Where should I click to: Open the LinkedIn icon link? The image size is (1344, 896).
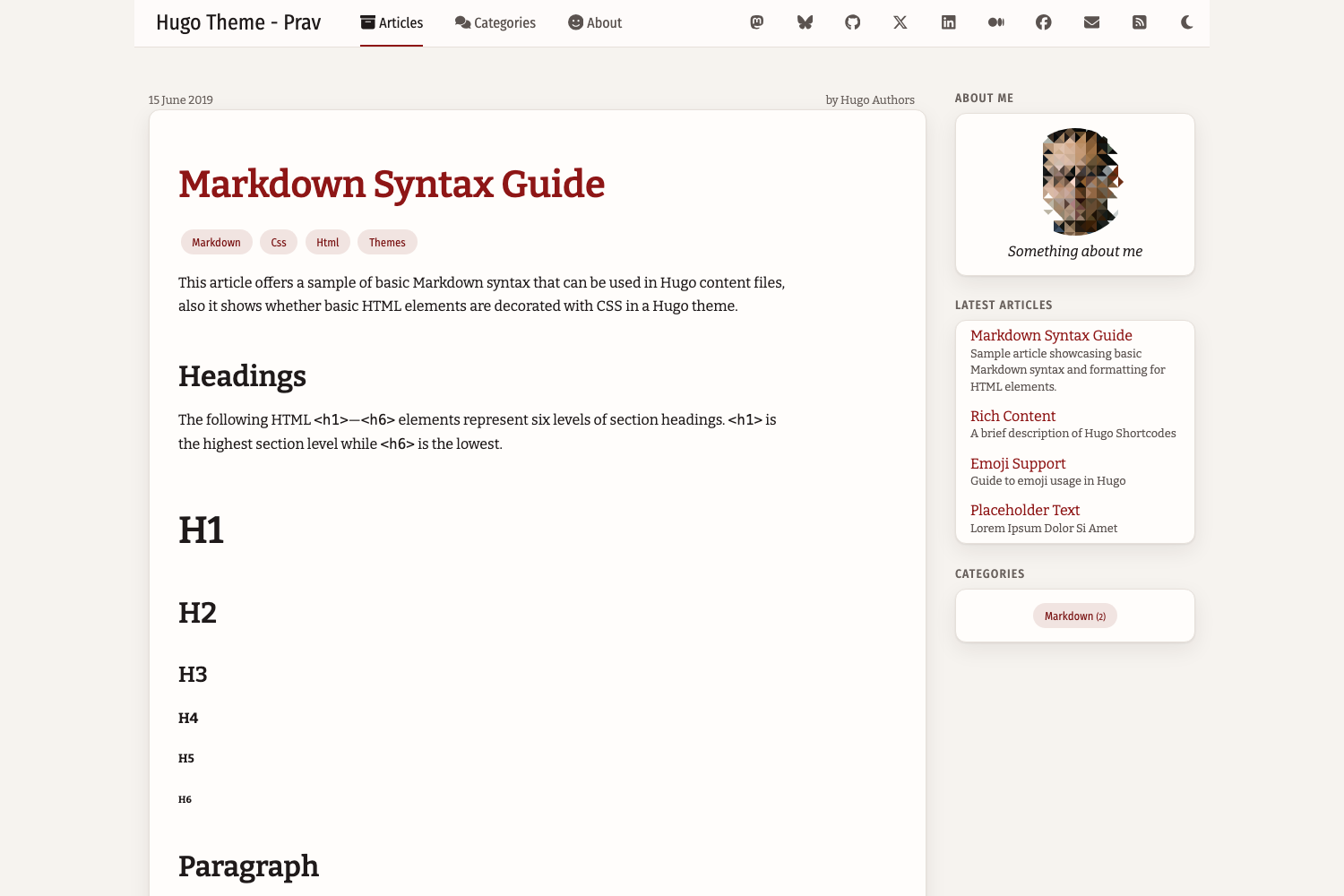pyautogui.click(x=948, y=22)
